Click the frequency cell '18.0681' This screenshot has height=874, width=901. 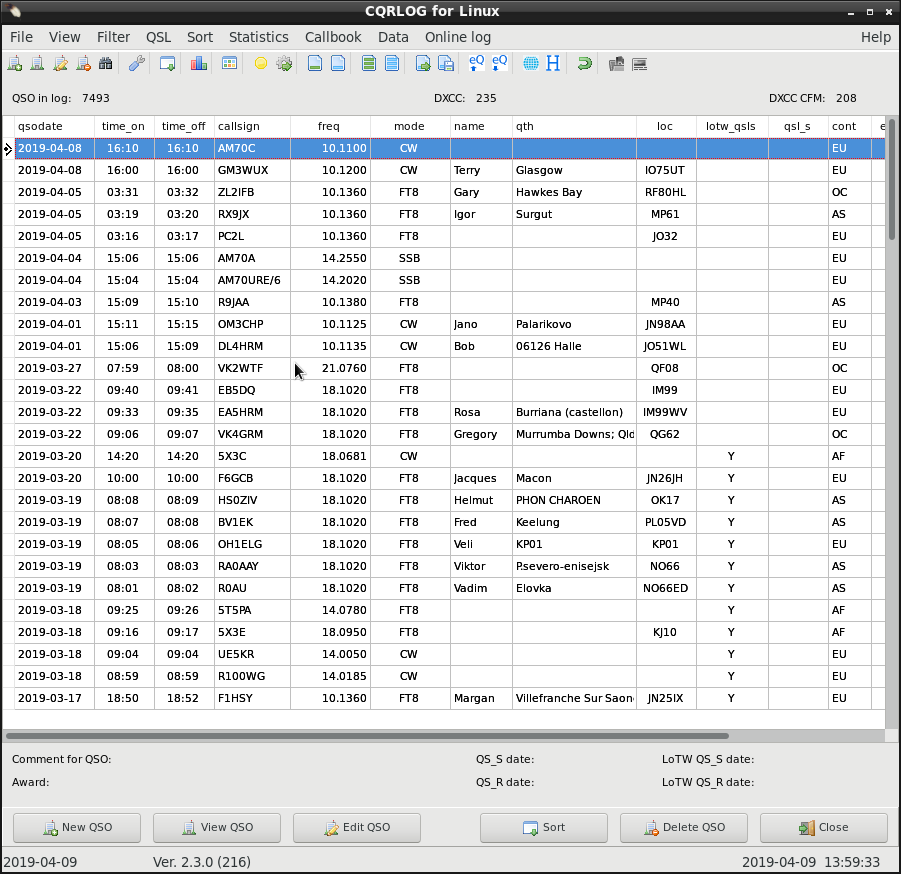[x=330, y=456]
